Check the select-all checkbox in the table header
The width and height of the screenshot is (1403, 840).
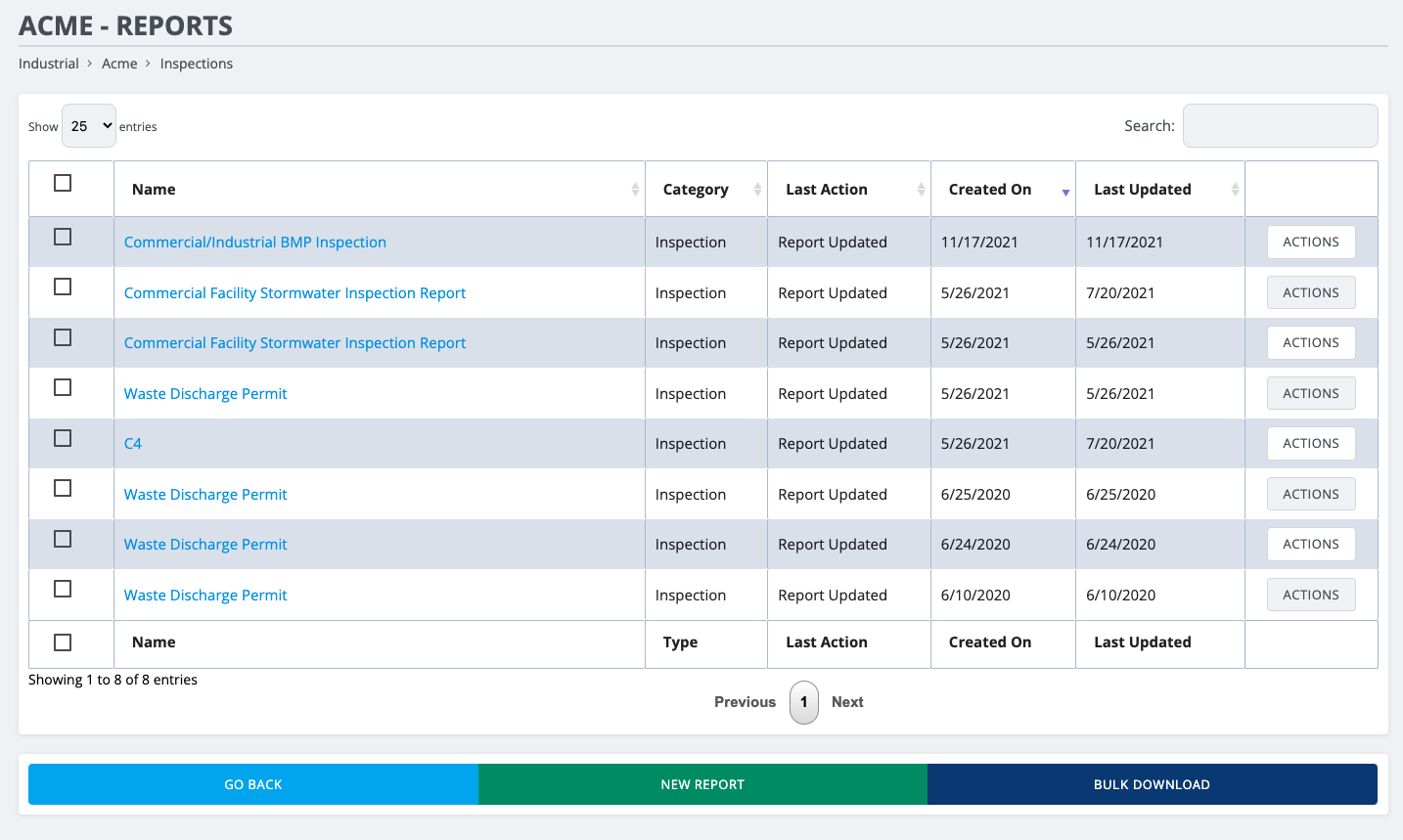63,183
